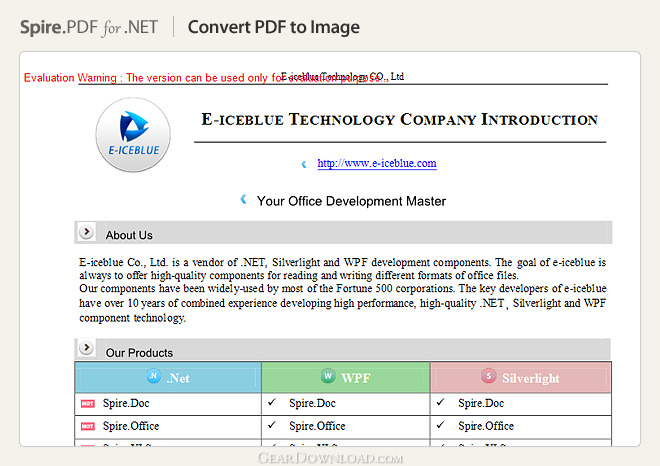Click the Silverlight column header
Image resolution: width=660 pixels, height=466 pixels.
click(x=521, y=377)
